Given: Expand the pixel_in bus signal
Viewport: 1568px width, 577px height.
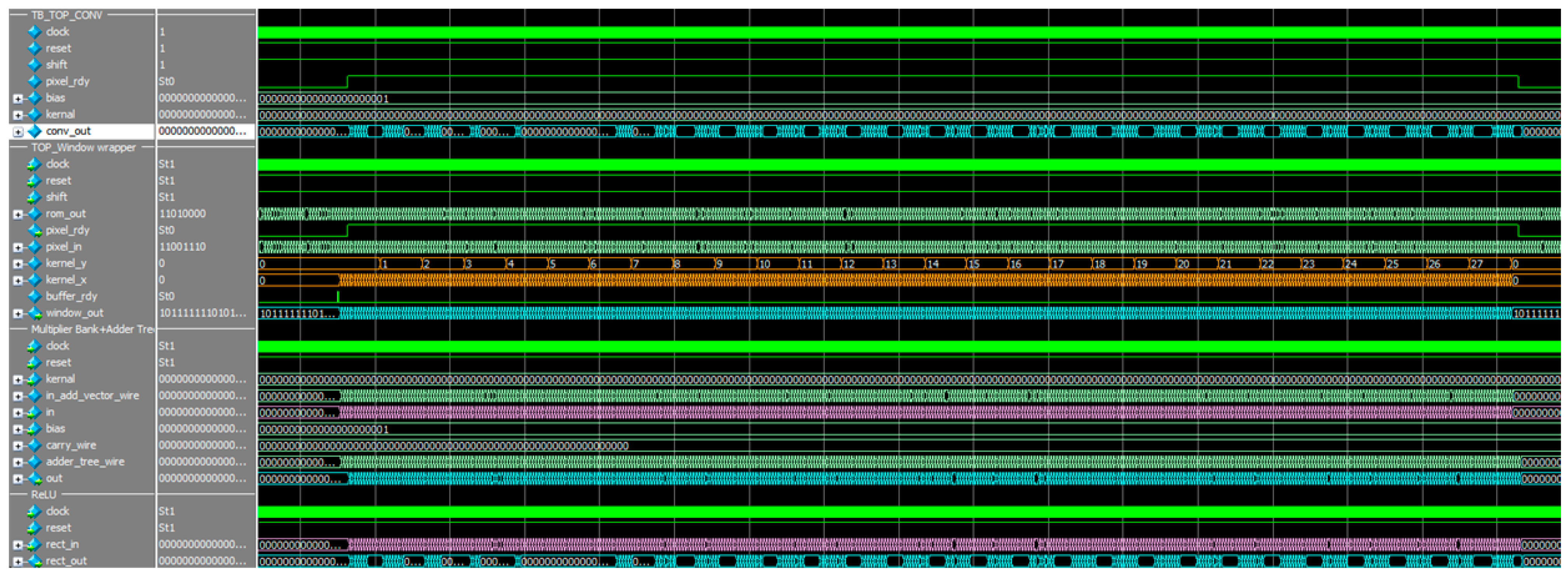Looking at the screenshot, I should pos(17,247).
